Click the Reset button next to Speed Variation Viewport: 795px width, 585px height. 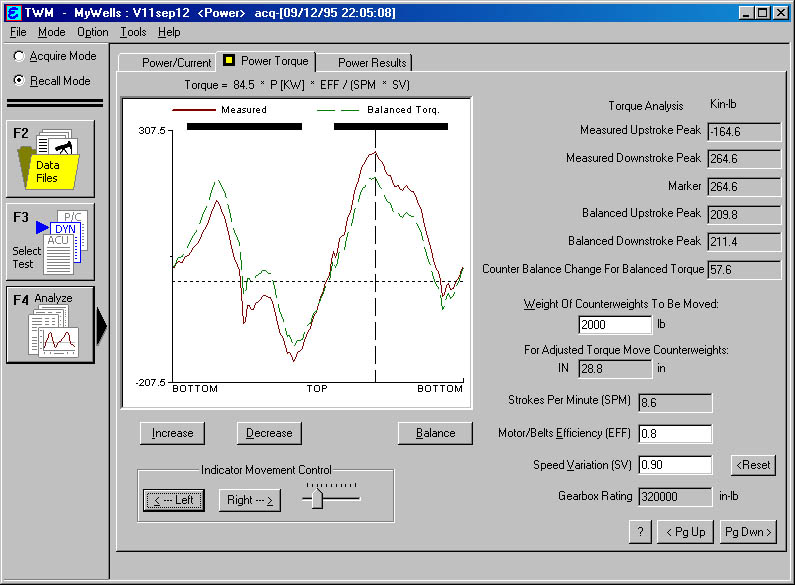coord(752,465)
